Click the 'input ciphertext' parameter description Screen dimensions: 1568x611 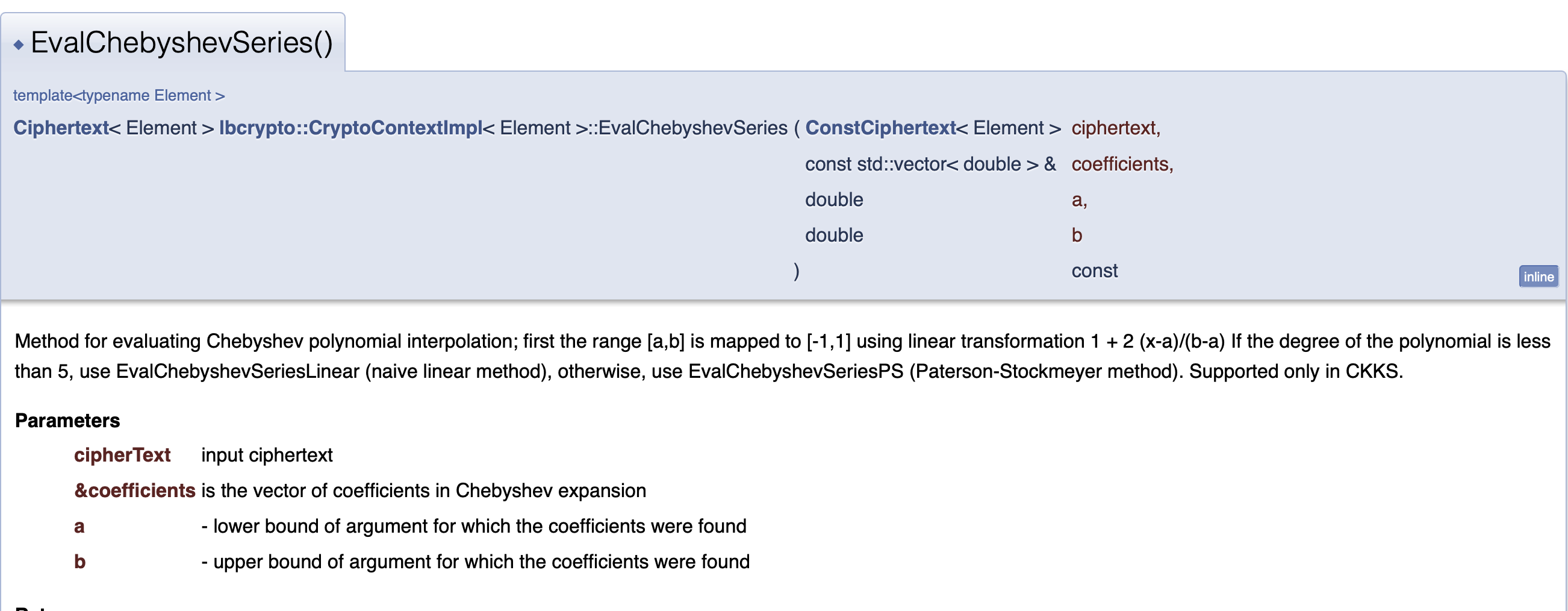tap(267, 455)
